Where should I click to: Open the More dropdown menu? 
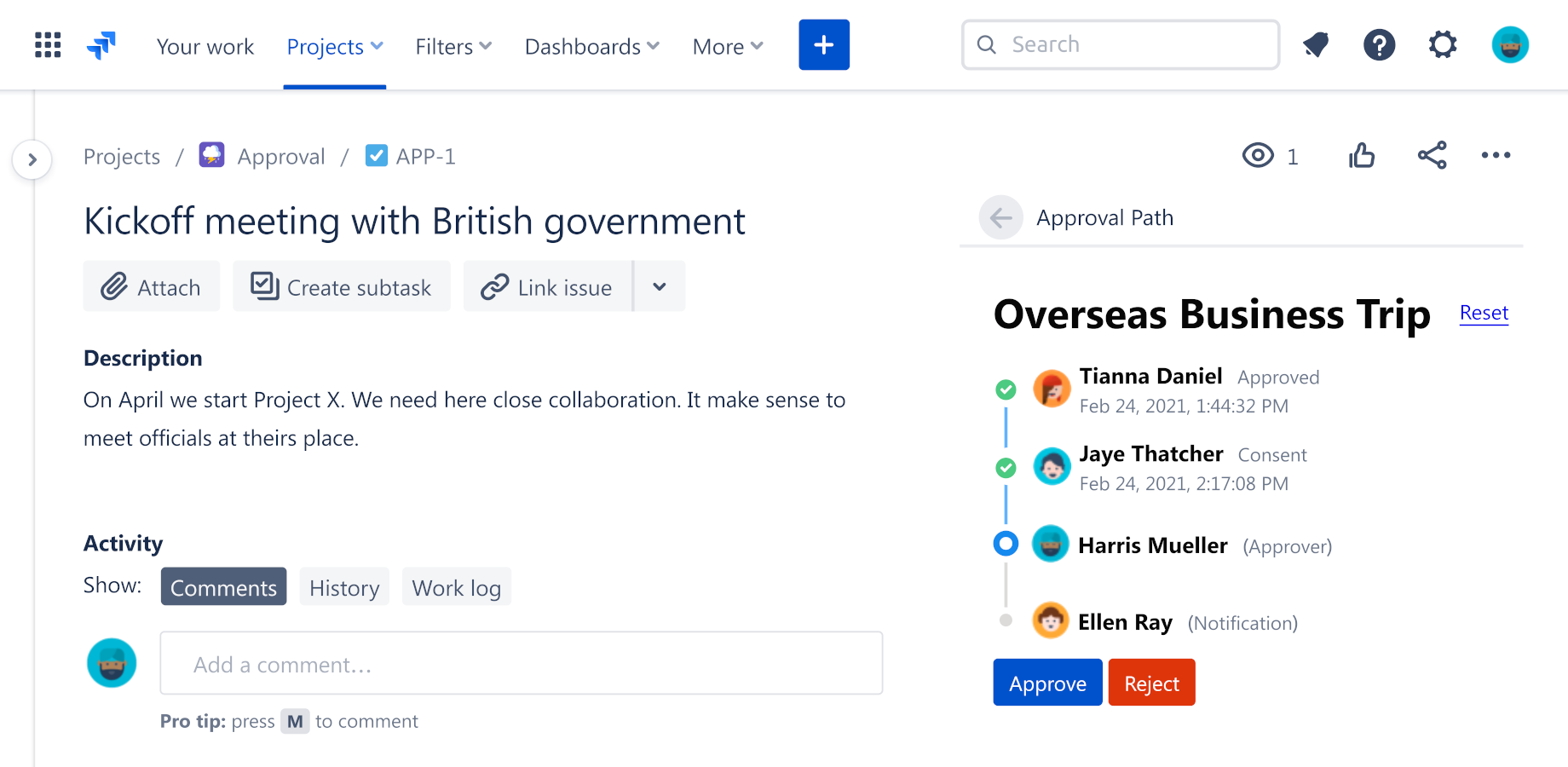728,46
